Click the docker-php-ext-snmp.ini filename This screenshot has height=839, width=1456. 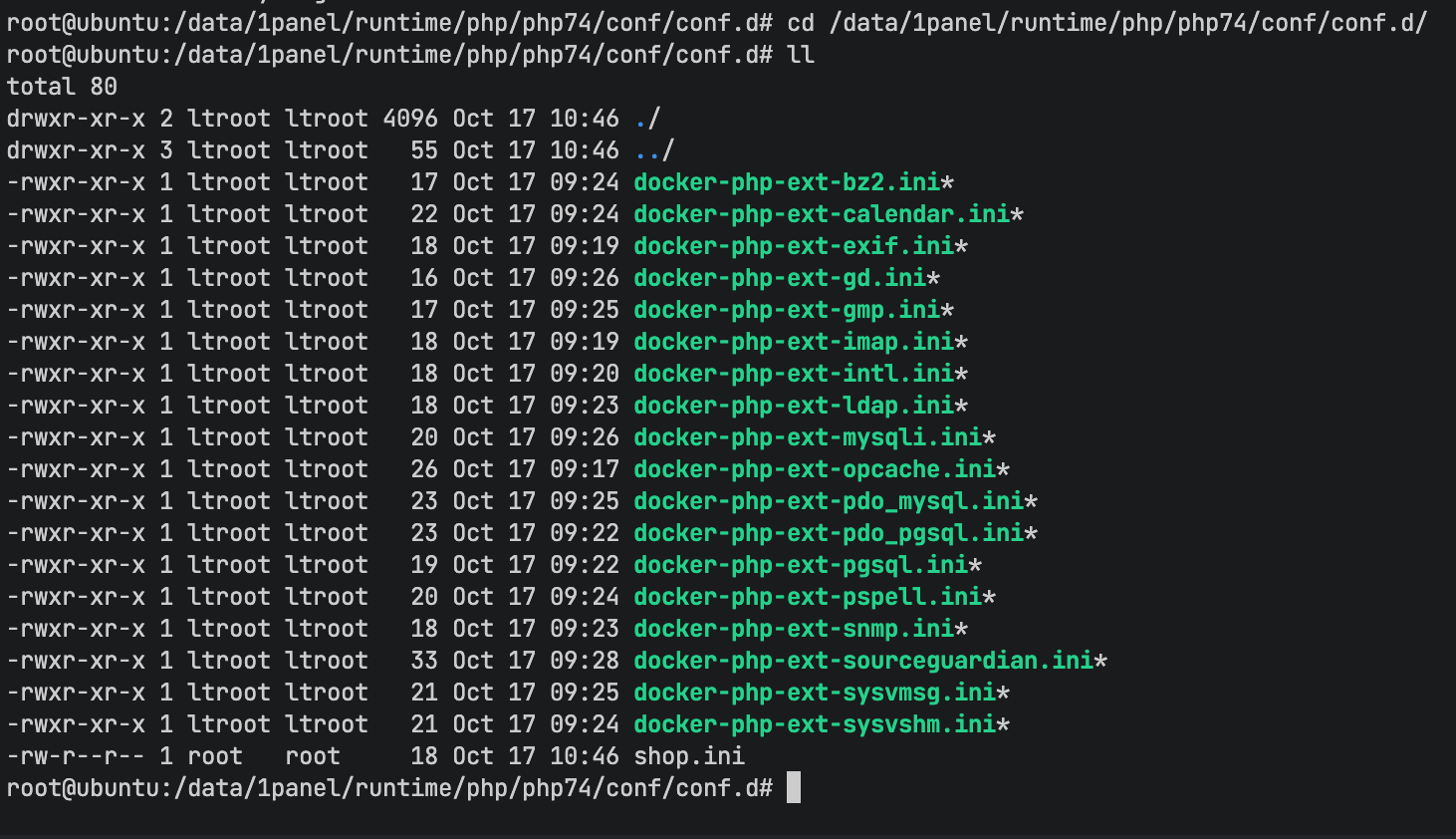pyautogui.click(x=794, y=629)
